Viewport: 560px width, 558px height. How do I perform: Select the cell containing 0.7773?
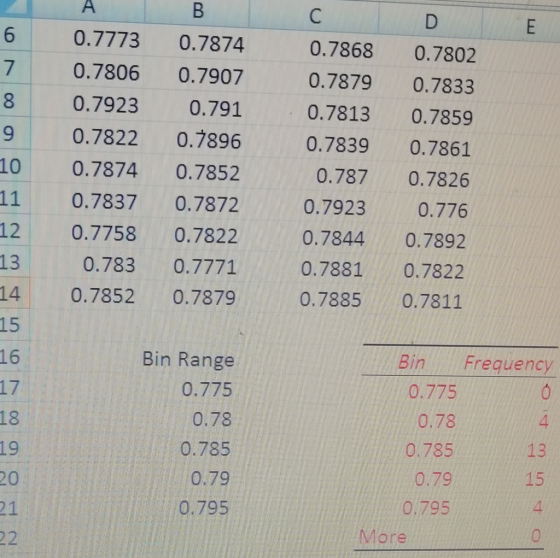click(x=88, y=39)
